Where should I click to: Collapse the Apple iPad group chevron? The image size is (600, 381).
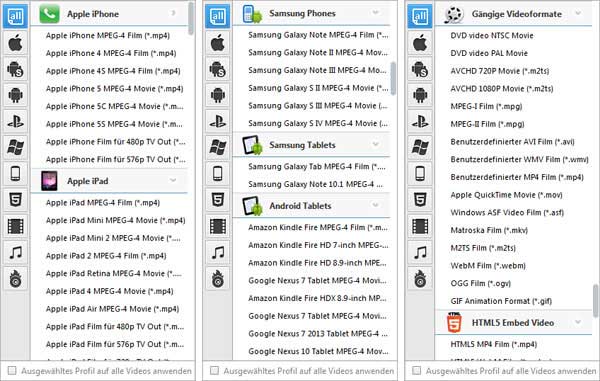tap(173, 180)
